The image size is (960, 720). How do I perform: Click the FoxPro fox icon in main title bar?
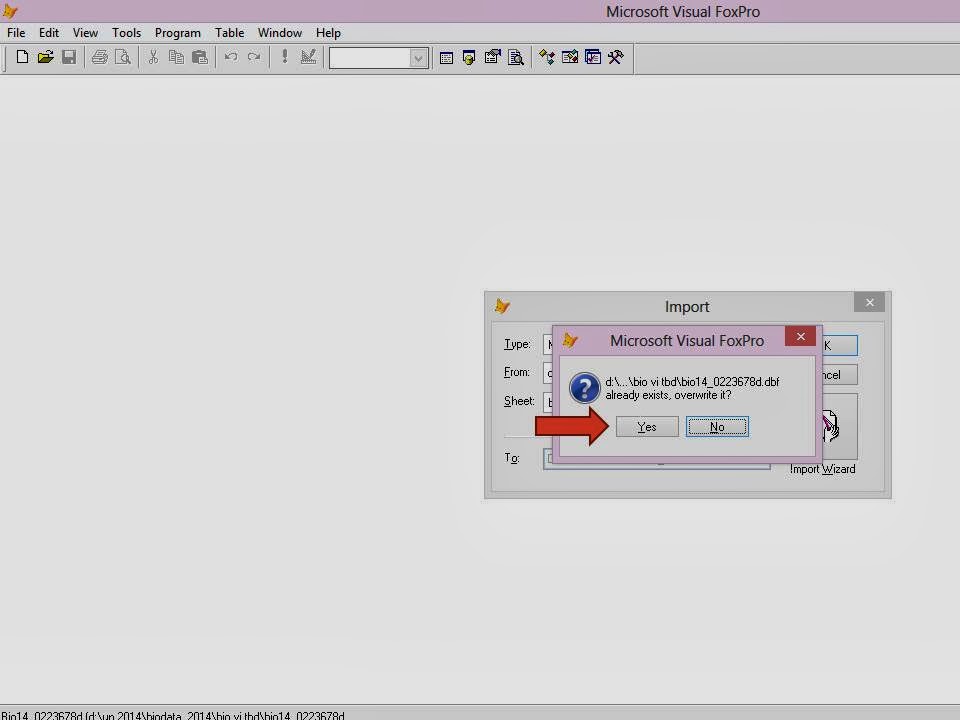[10, 10]
